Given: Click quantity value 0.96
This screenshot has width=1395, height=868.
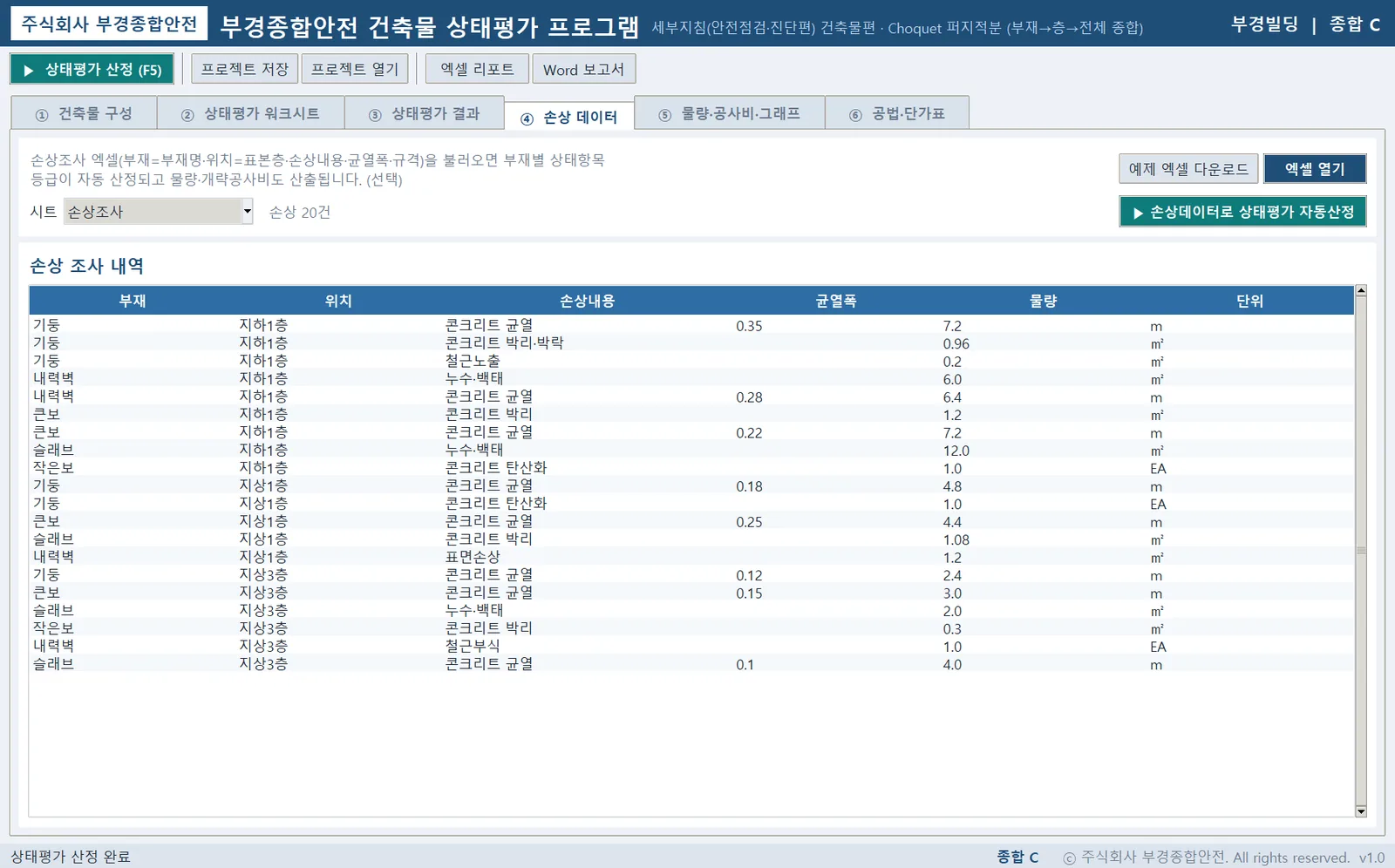Looking at the screenshot, I should [956, 343].
